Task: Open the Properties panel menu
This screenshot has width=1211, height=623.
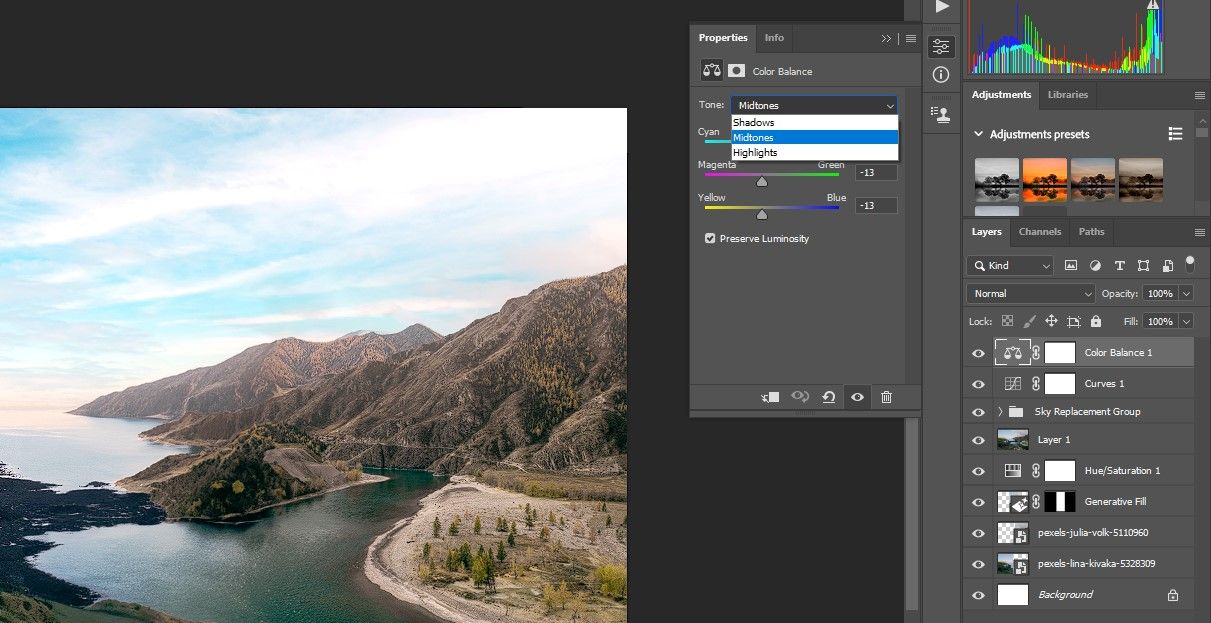Action: point(910,38)
